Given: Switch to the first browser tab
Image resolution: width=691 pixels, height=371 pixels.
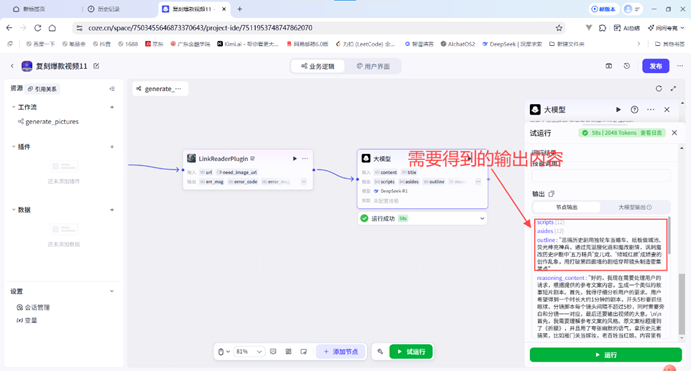Looking at the screenshot, I should (x=29, y=9).
